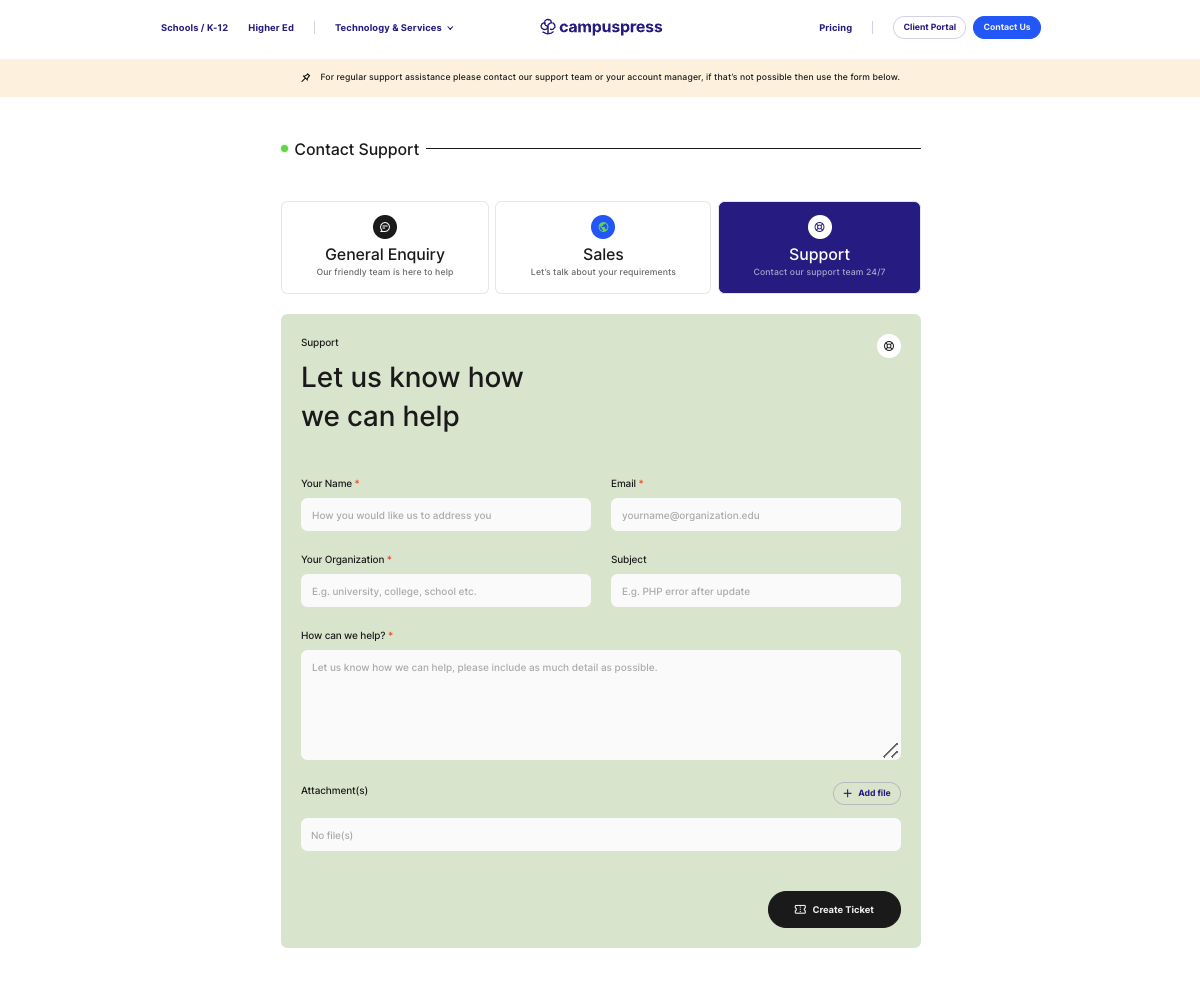Click the pin icon in the support notice banner
Viewport: 1200px width, 1008px height.
(x=306, y=77)
